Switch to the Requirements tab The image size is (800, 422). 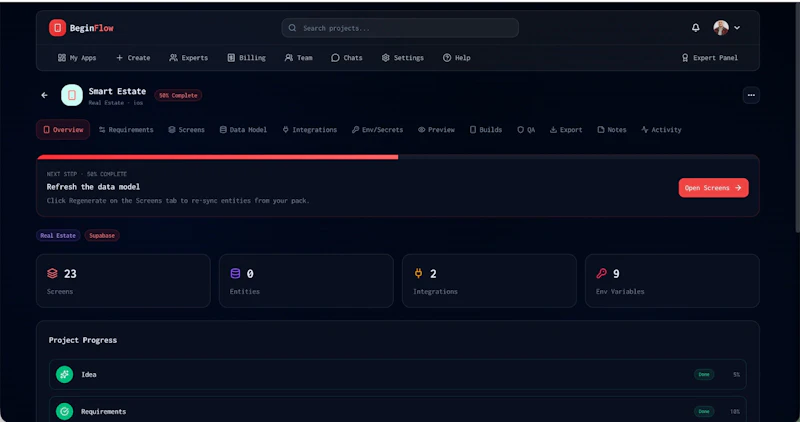point(126,130)
